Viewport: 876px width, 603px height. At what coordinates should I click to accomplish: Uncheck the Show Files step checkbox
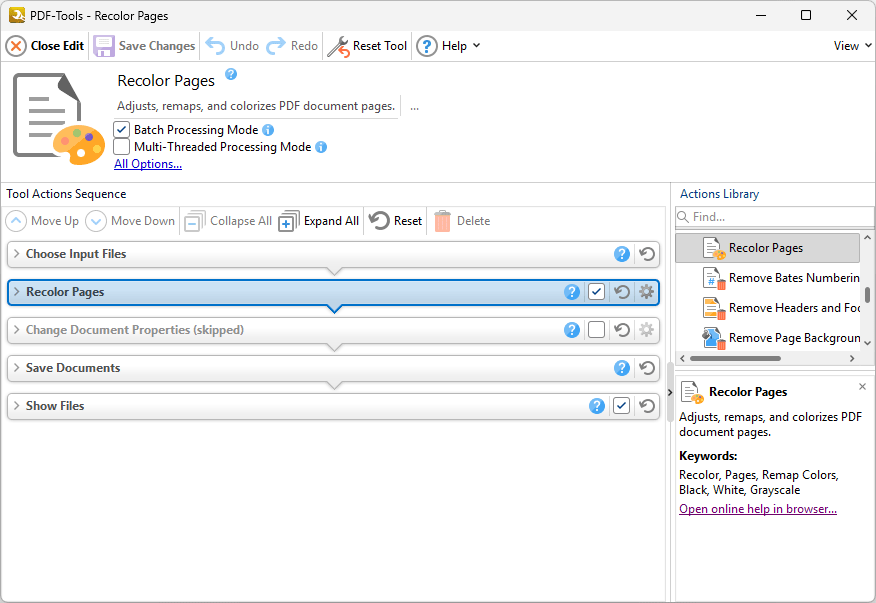pyautogui.click(x=622, y=406)
